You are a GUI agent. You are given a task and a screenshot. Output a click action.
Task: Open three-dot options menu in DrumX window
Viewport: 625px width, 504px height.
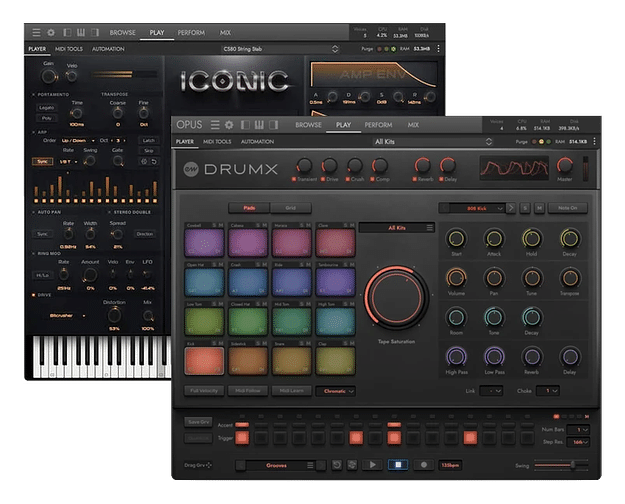coord(594,141)
